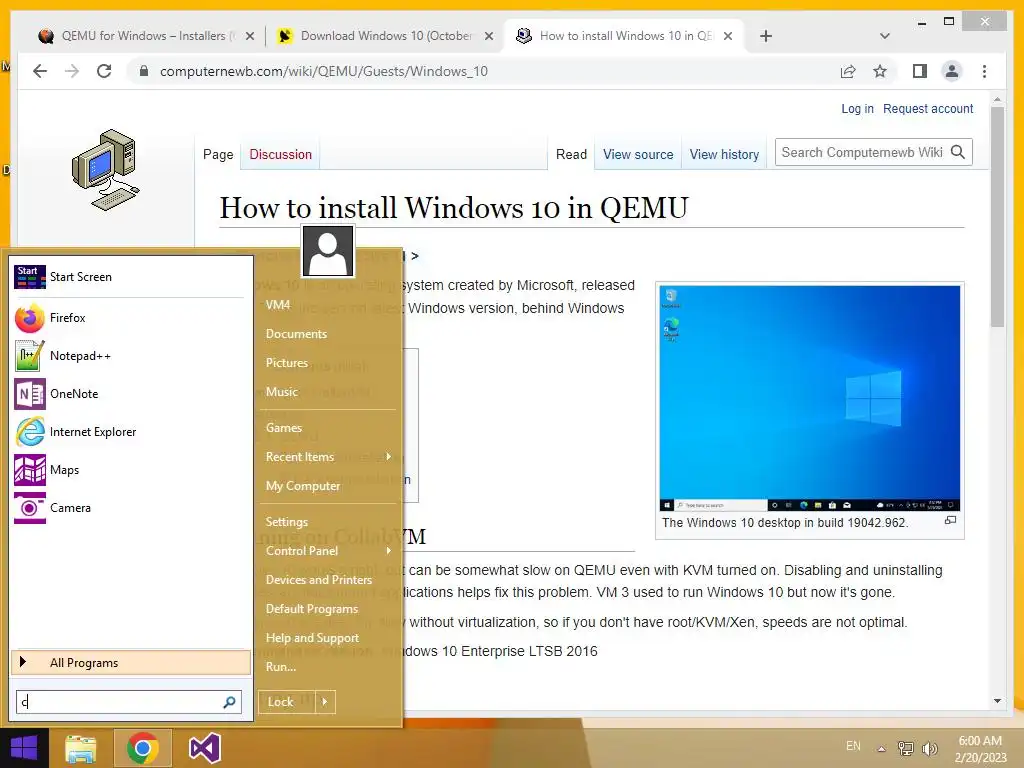Open Documents from start menu
1024x768 pixels.
pyautogui.click(x=296, y=334)
